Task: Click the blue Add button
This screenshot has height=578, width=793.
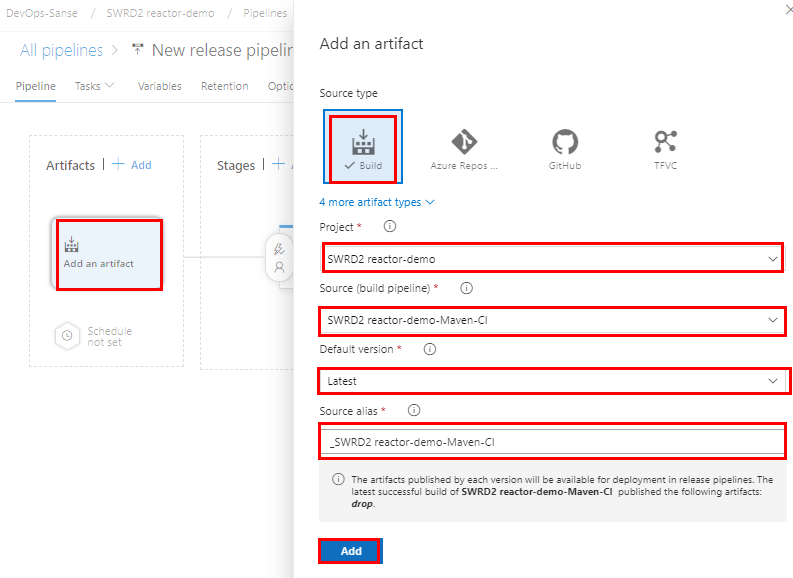Action: [351, 551]
